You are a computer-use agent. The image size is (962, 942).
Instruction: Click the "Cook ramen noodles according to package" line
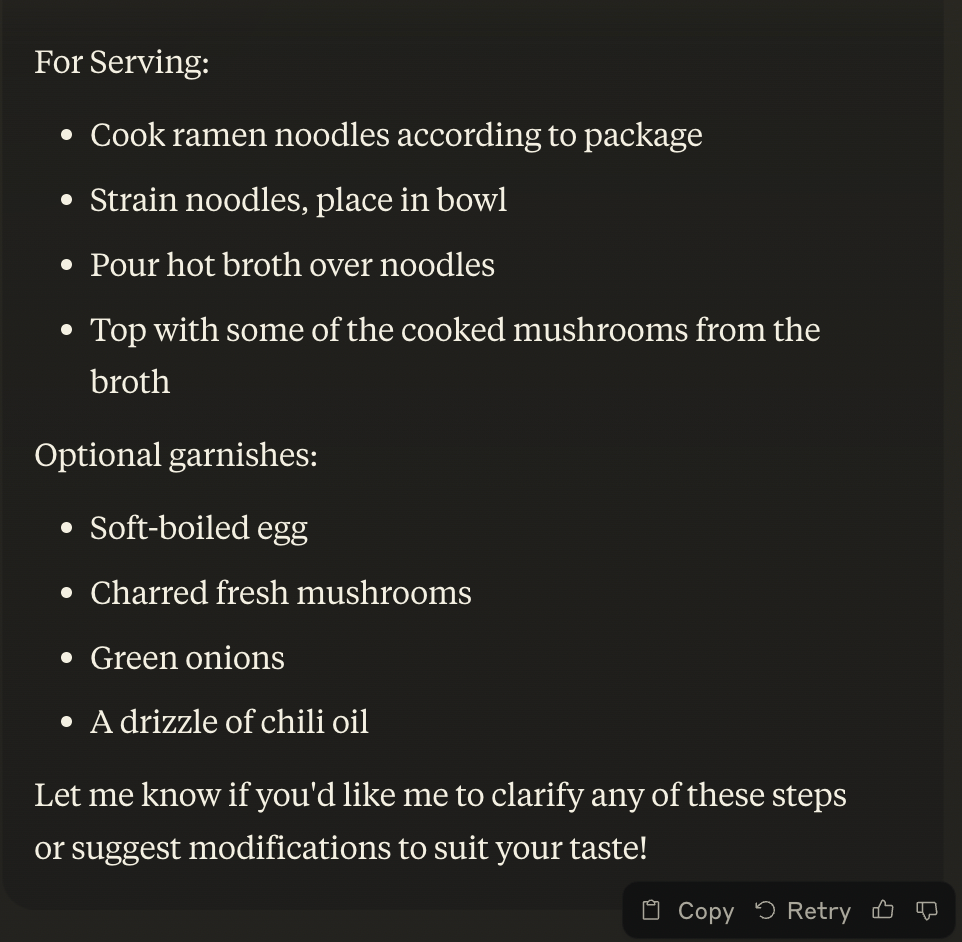tap(396, 135)
